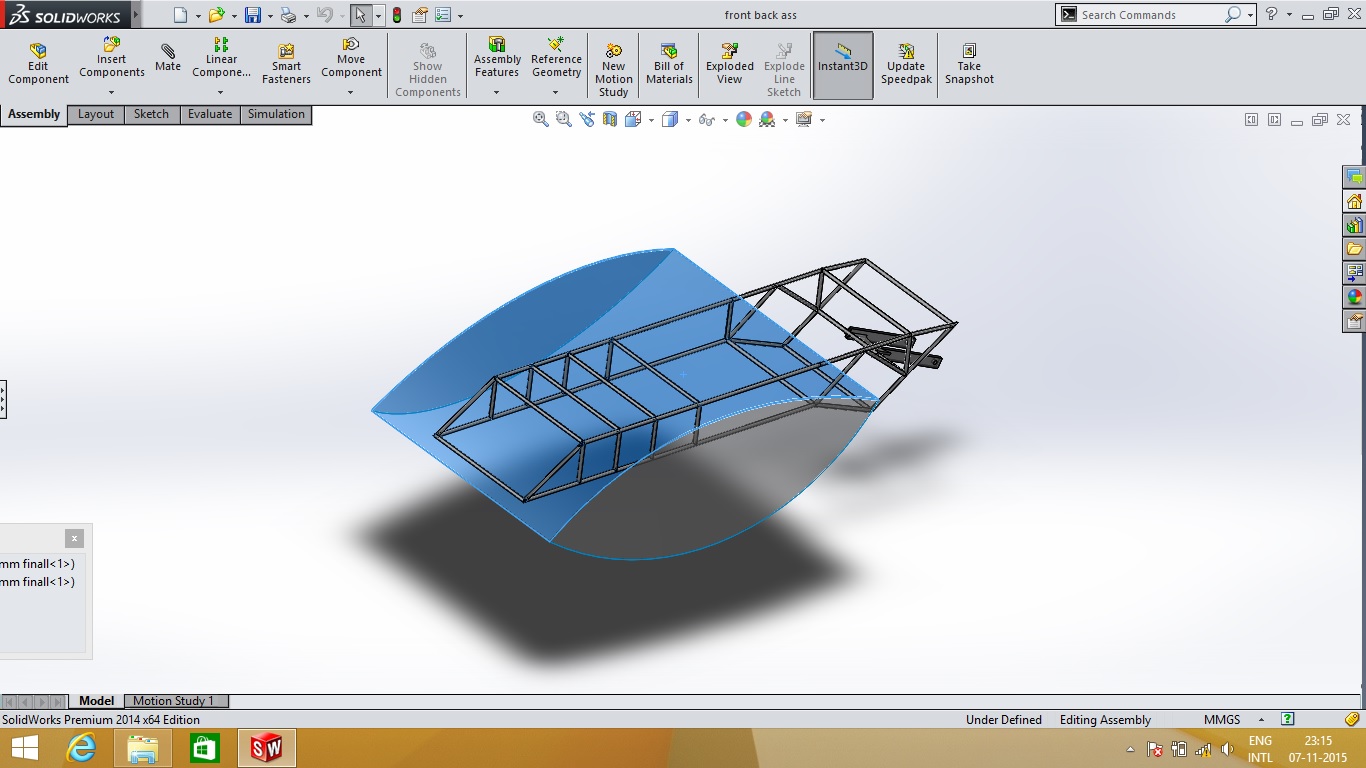
Task: Click Zoom to Fit icon
Action: click(541, 119)
